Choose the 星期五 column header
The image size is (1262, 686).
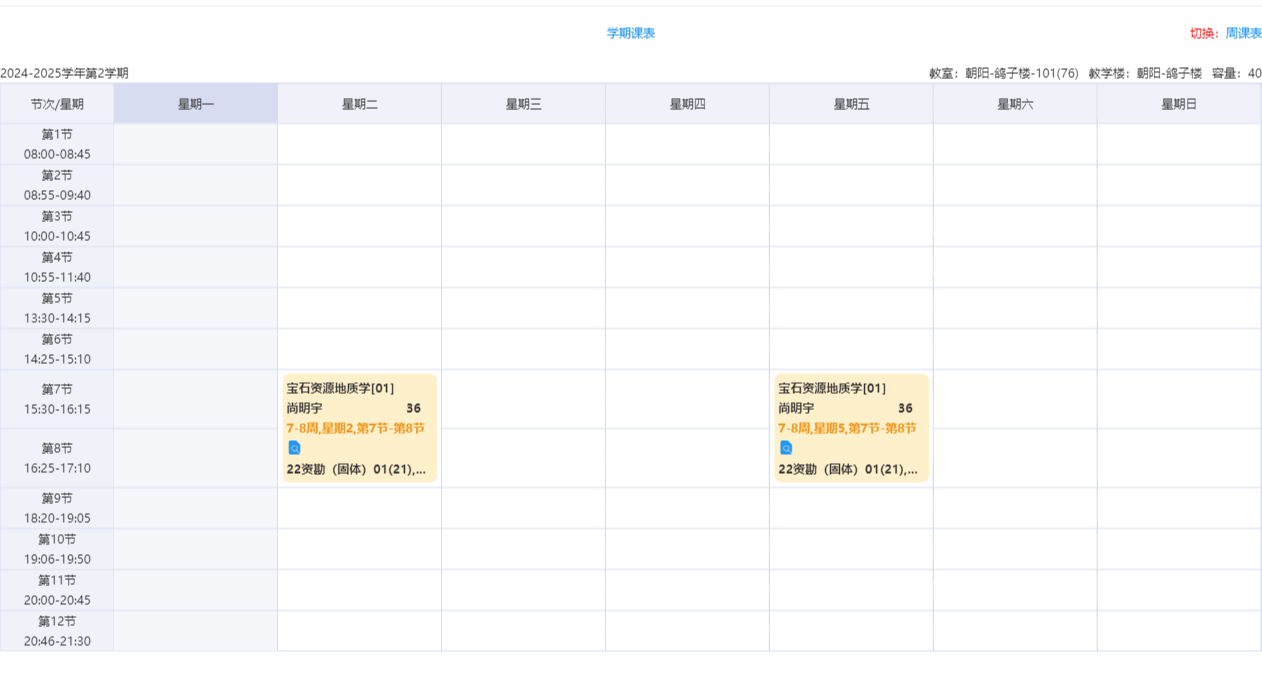coord(851,104)
